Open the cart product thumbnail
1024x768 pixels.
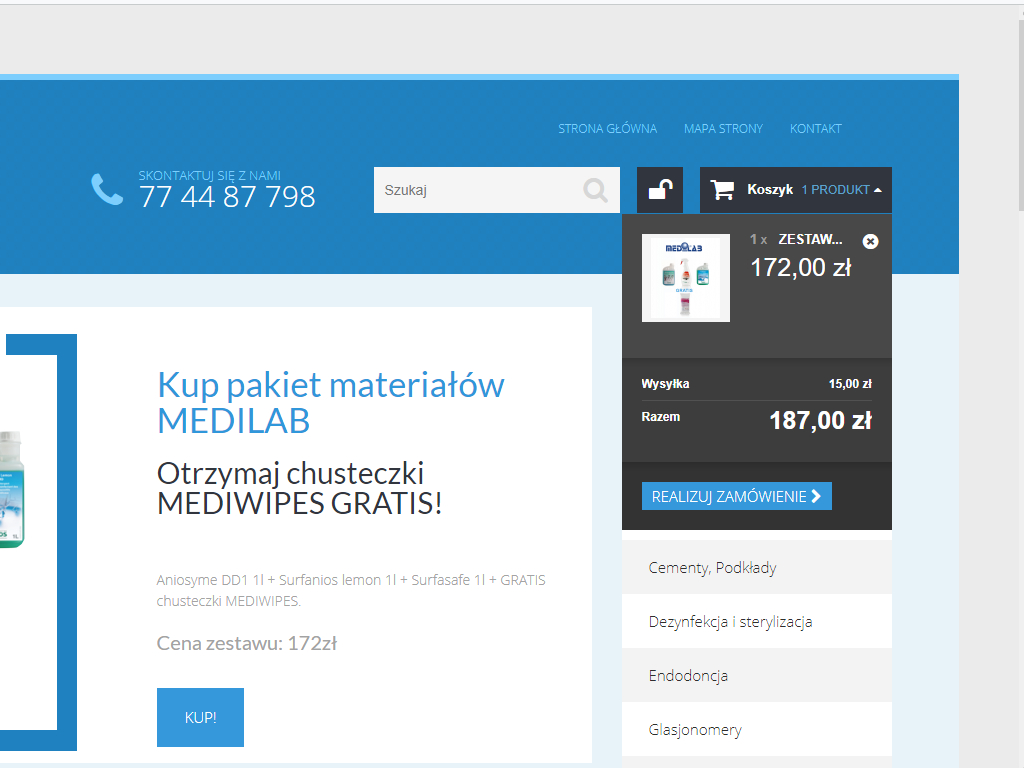click(686, 278)
